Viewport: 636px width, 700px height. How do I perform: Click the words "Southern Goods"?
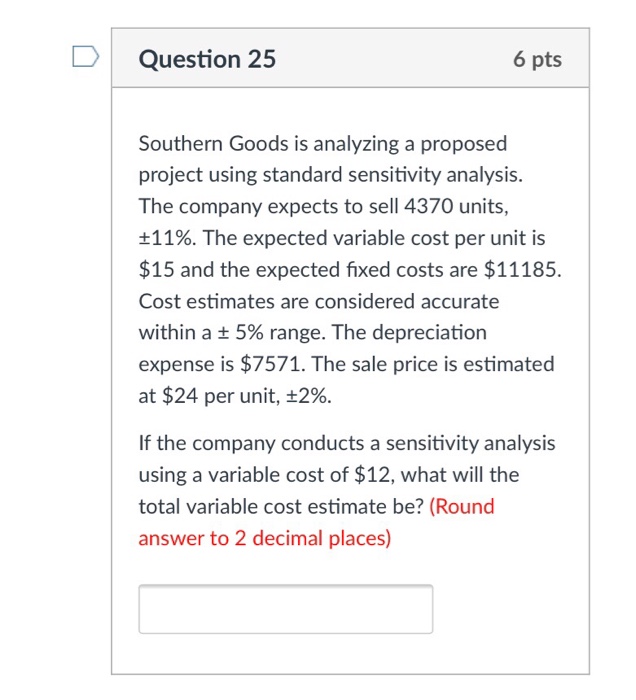(200, 144)
